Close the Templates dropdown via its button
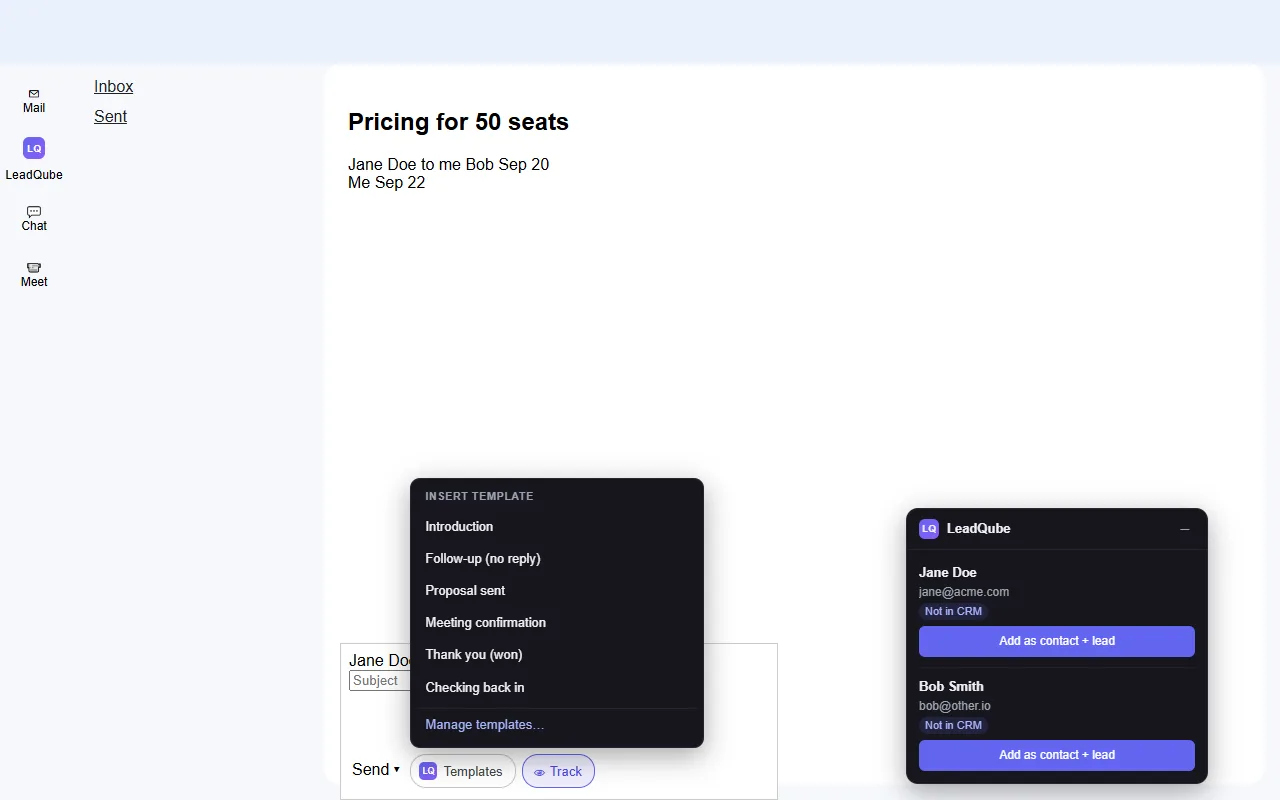The image size is (1280, 800). pos(463,771)
